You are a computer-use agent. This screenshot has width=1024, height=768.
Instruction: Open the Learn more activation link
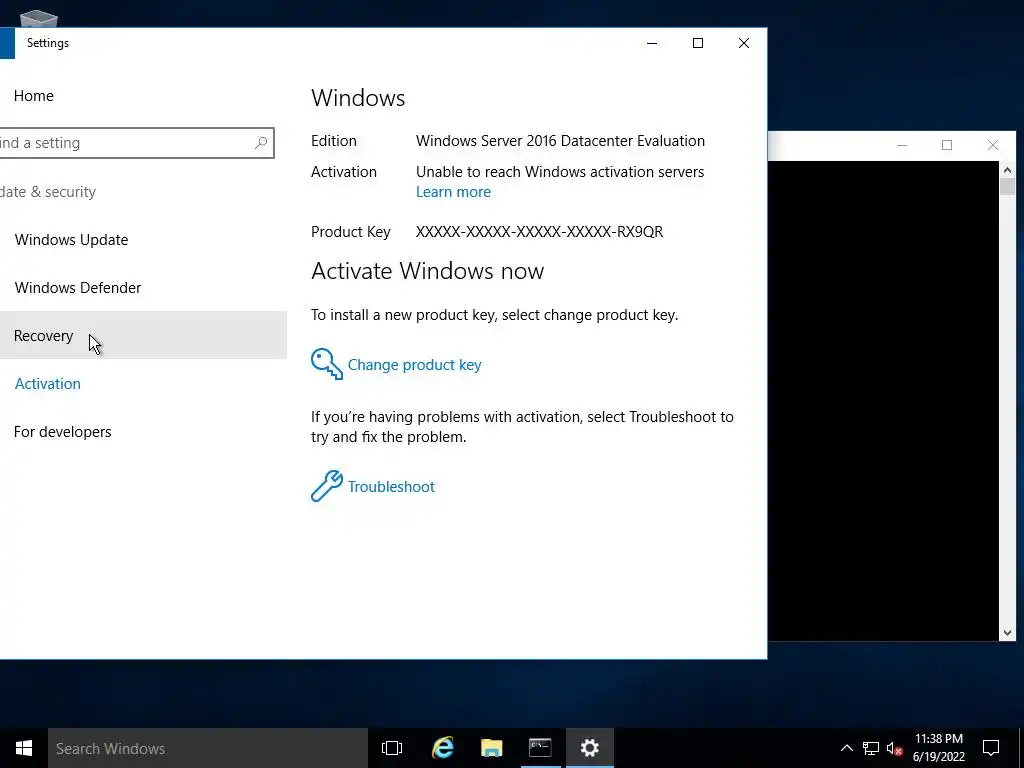[x=453, y=192]
